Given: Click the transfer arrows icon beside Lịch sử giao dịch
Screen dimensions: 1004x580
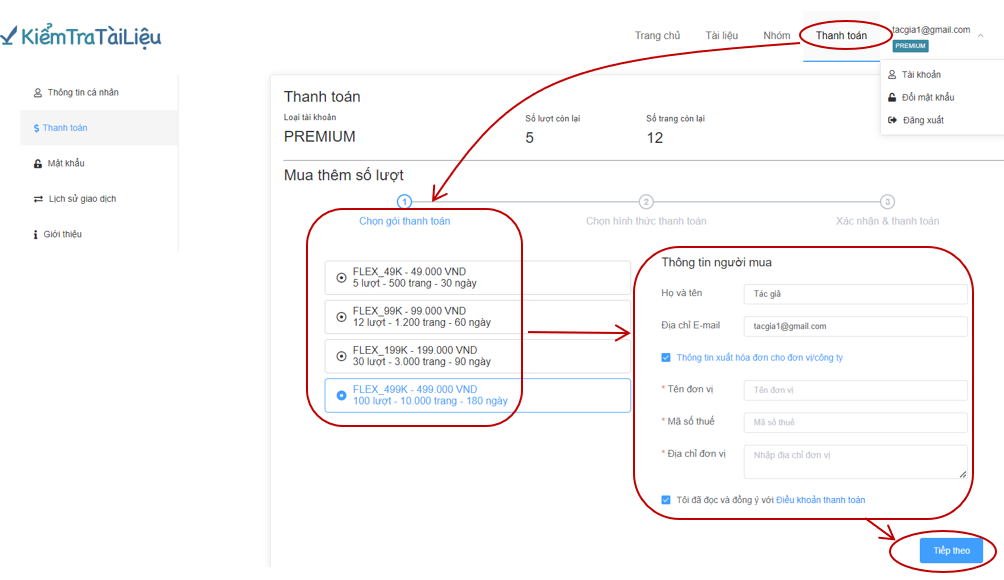Looking at the screenshot, I should 38,199.
